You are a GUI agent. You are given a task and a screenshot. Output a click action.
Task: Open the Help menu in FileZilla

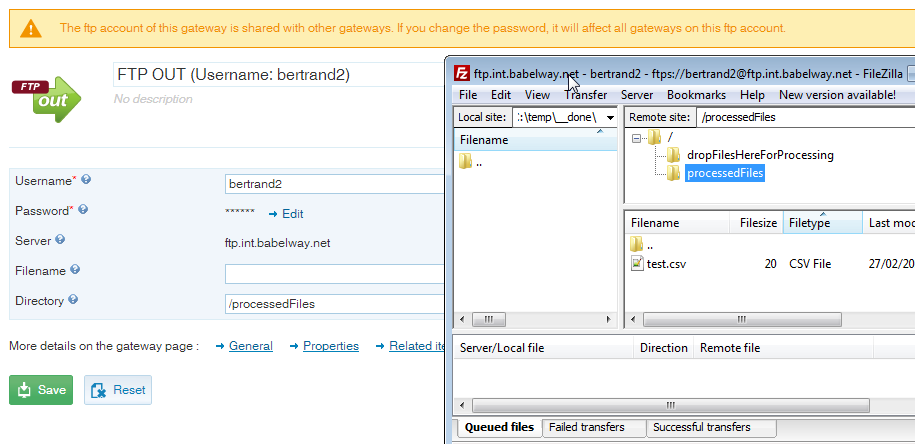pos(752,95)
